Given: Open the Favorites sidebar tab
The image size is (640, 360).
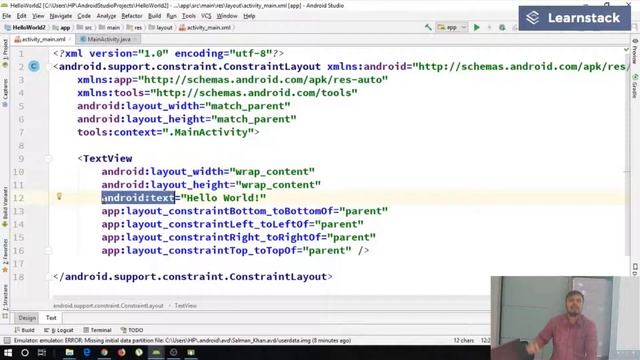Looking at the screenshot, I should (x=5, y=256).
